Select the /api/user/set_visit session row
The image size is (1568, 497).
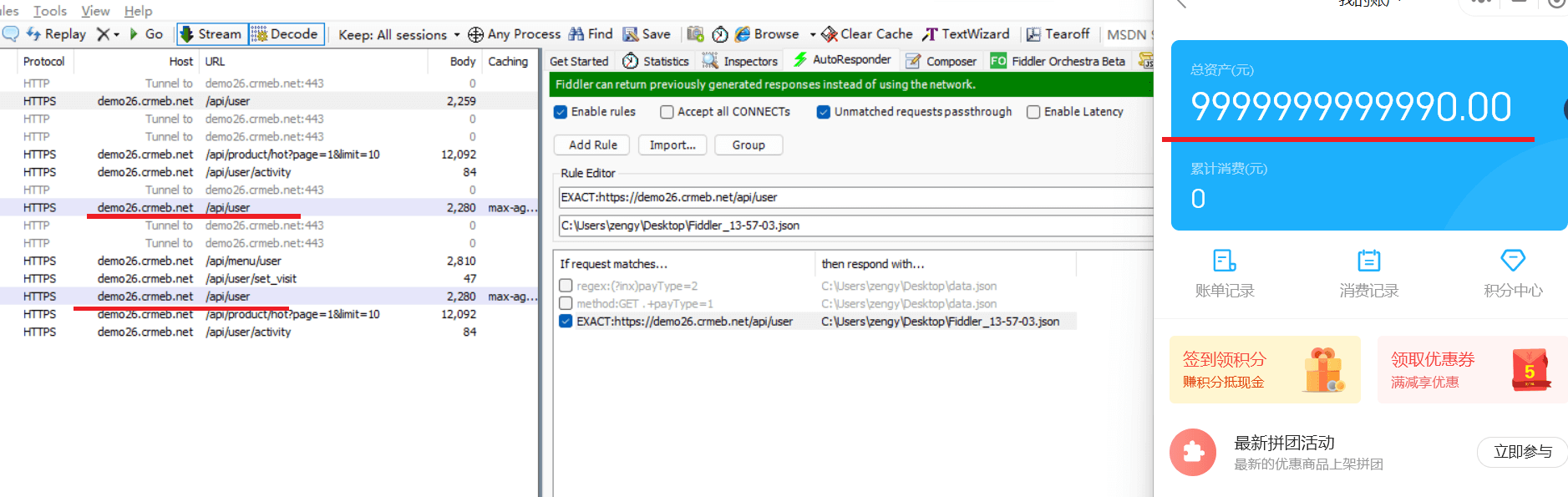269,278
